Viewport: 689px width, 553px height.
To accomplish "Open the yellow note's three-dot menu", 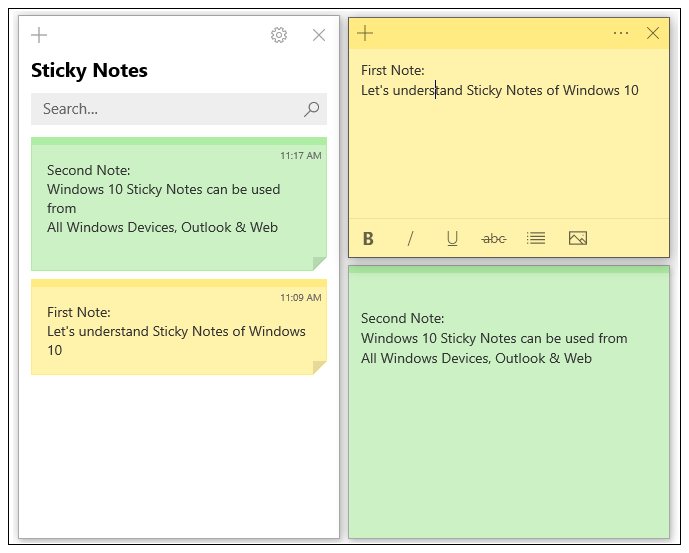I will (x=621, y=33).
